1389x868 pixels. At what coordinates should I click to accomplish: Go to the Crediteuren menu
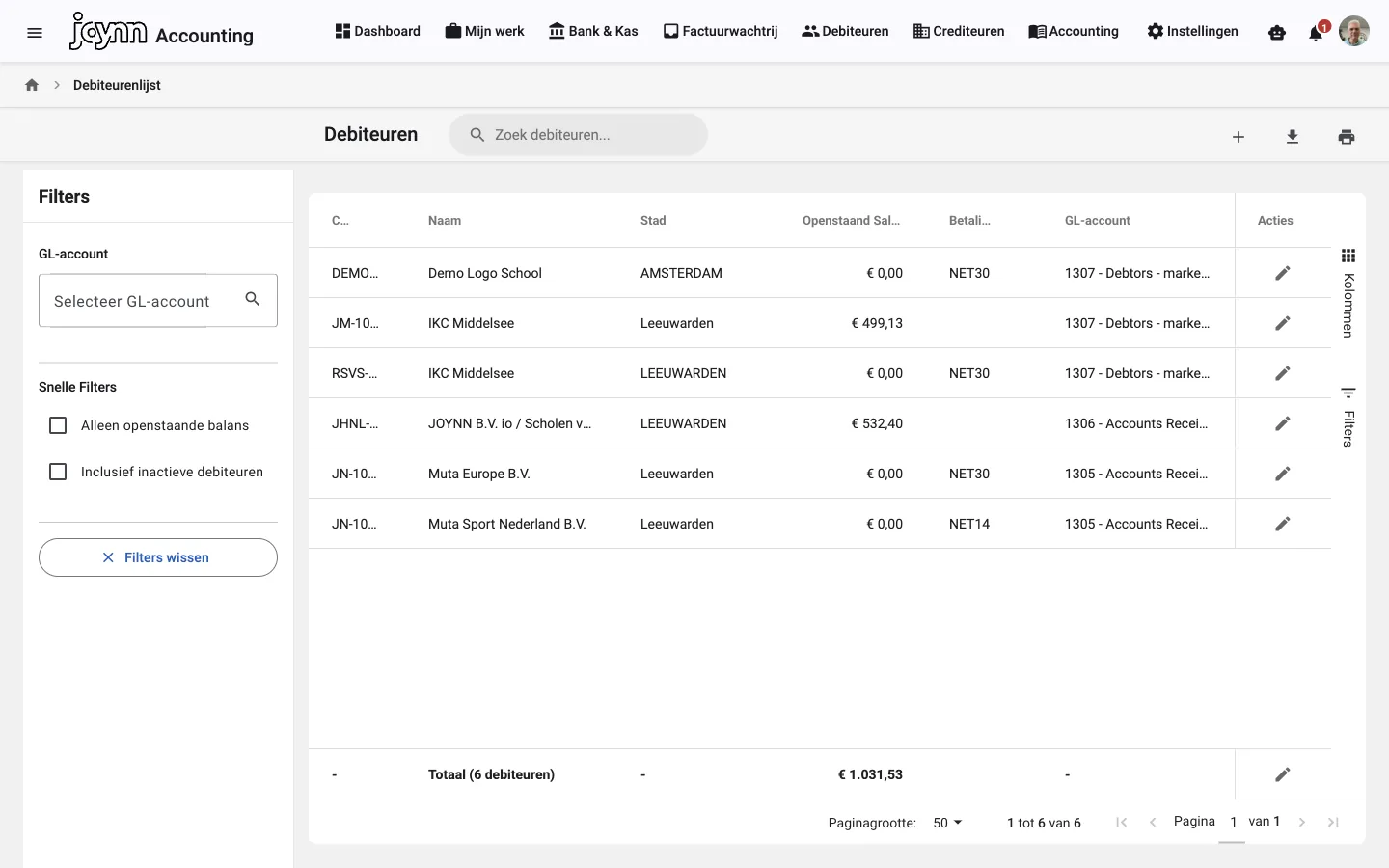click(x=959, y=31)
